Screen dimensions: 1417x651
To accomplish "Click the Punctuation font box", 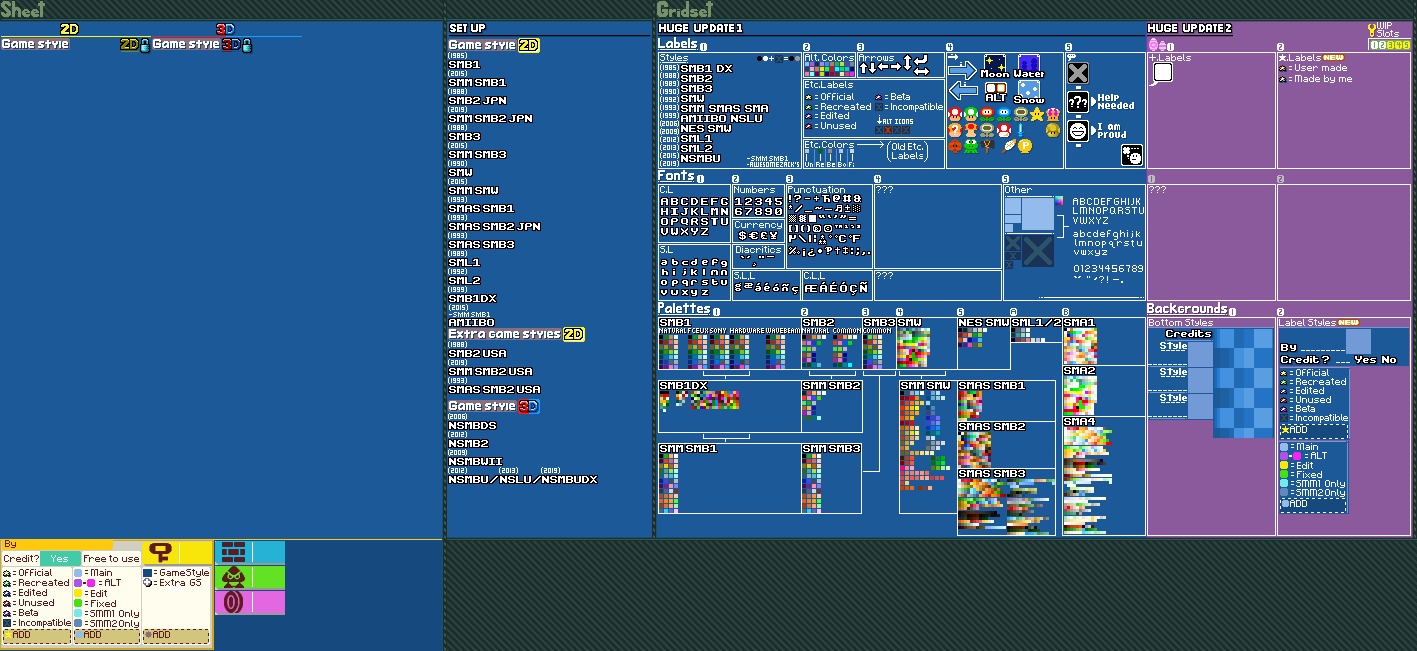I will (x=829, y=226).
